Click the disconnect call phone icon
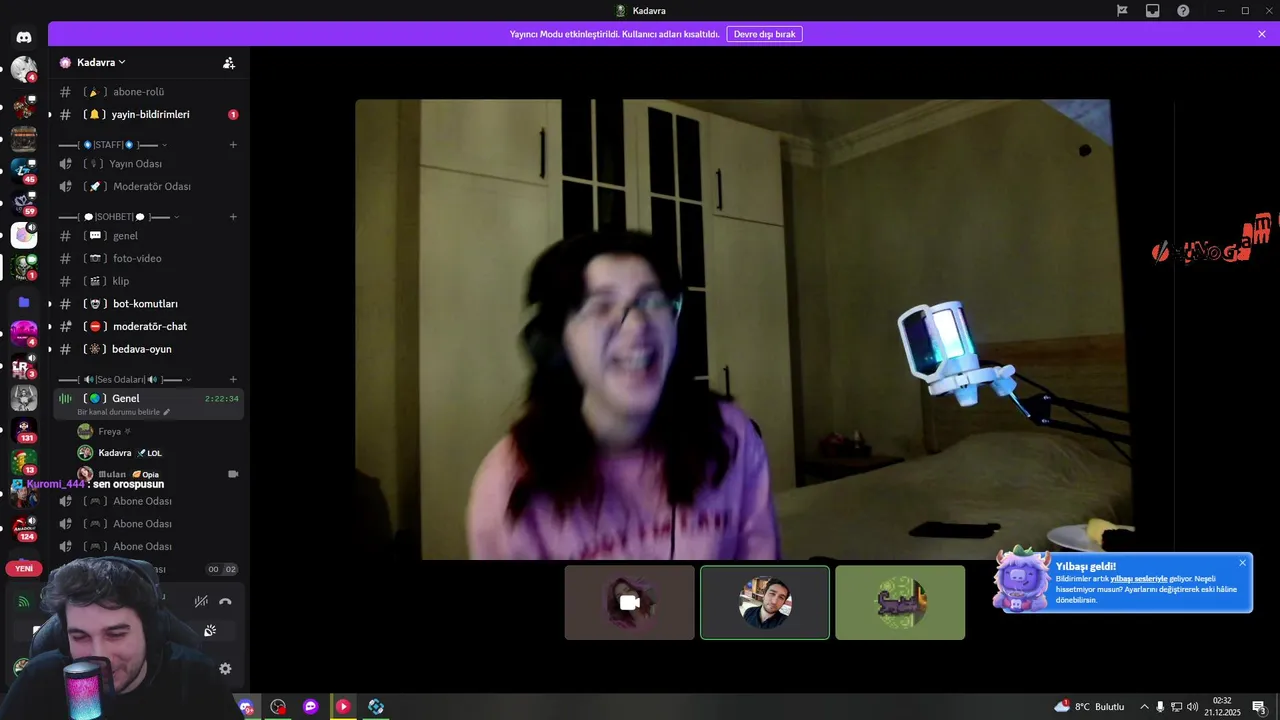This screenshot has height=720, width=1280. click(225, 601)
